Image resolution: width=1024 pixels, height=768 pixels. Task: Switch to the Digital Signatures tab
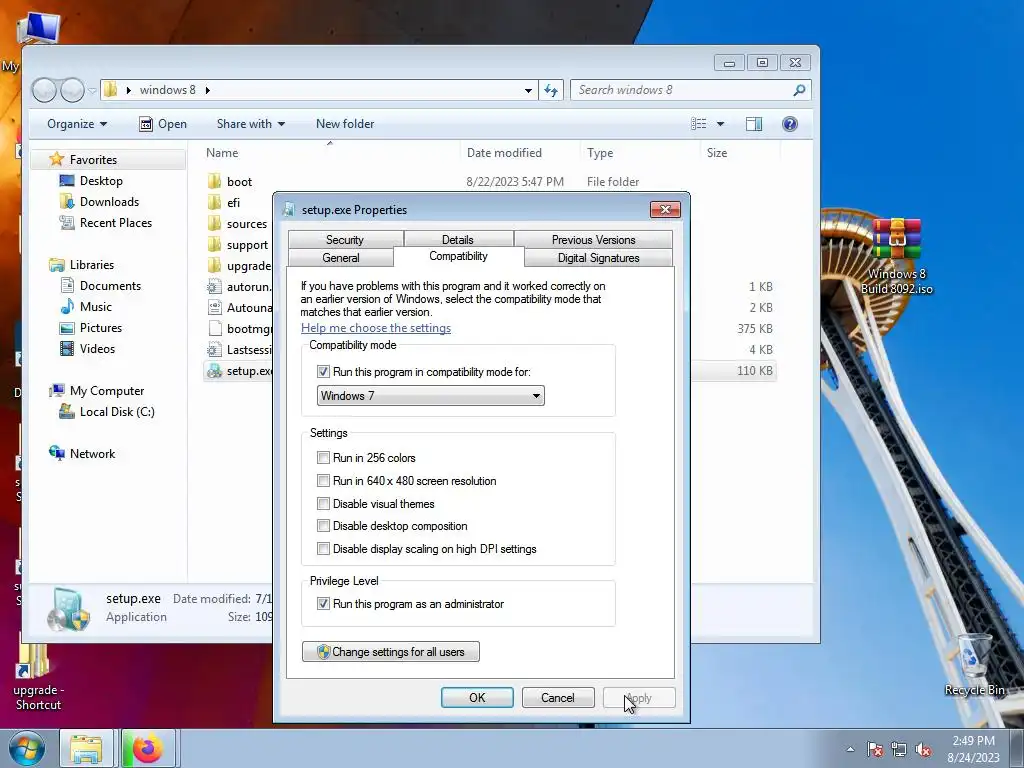coord(598,257)
